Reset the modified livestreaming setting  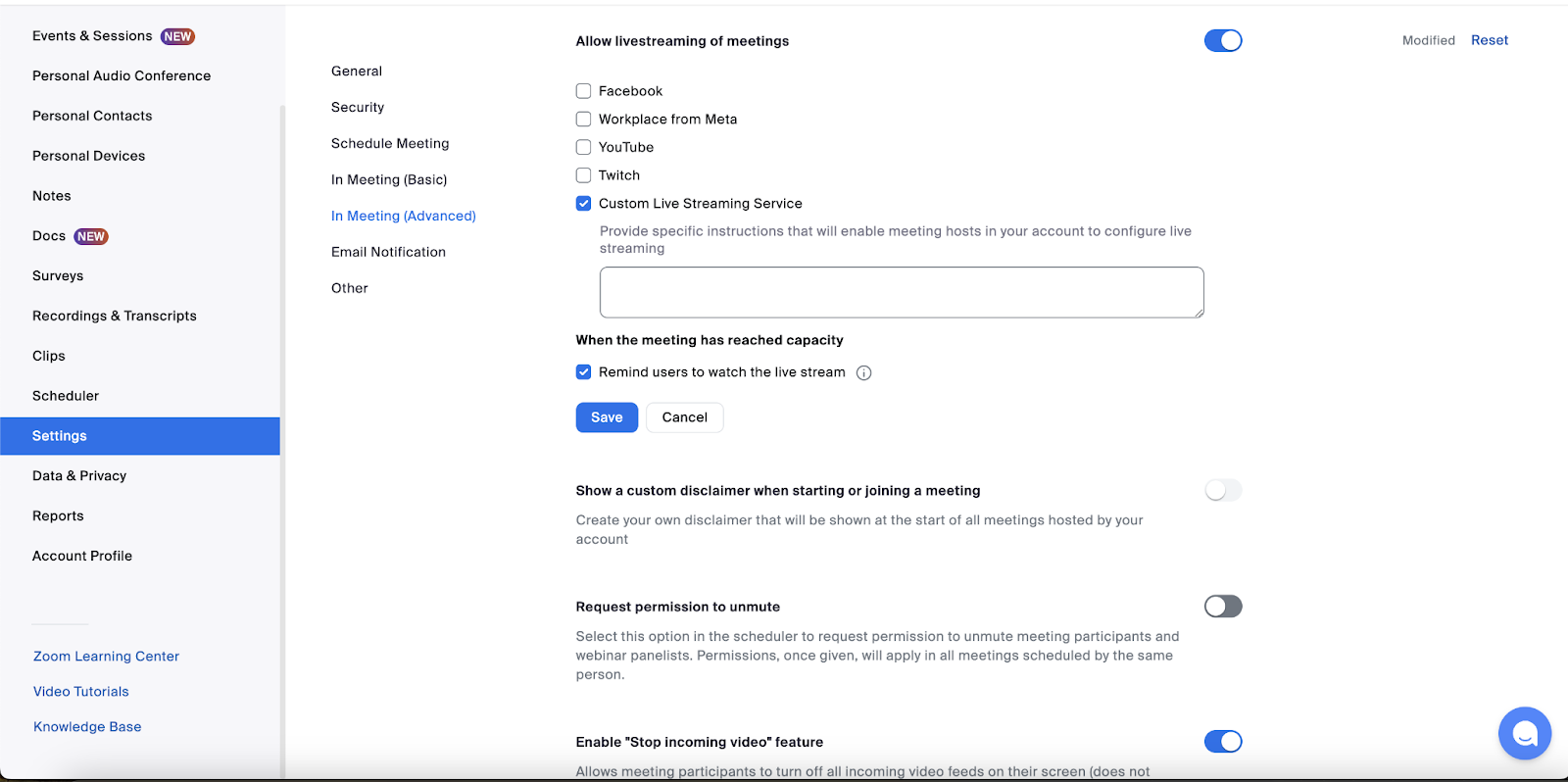pyautogui.click(x=1490, y=40)
